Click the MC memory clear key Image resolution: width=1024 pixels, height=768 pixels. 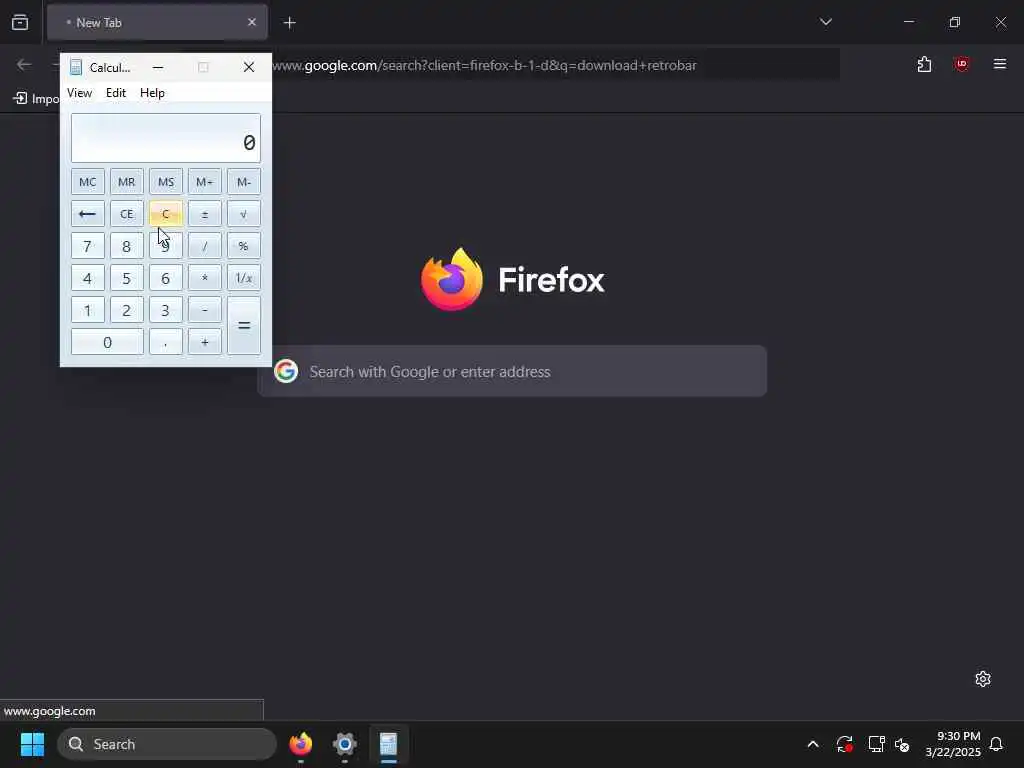pos(88,182)
